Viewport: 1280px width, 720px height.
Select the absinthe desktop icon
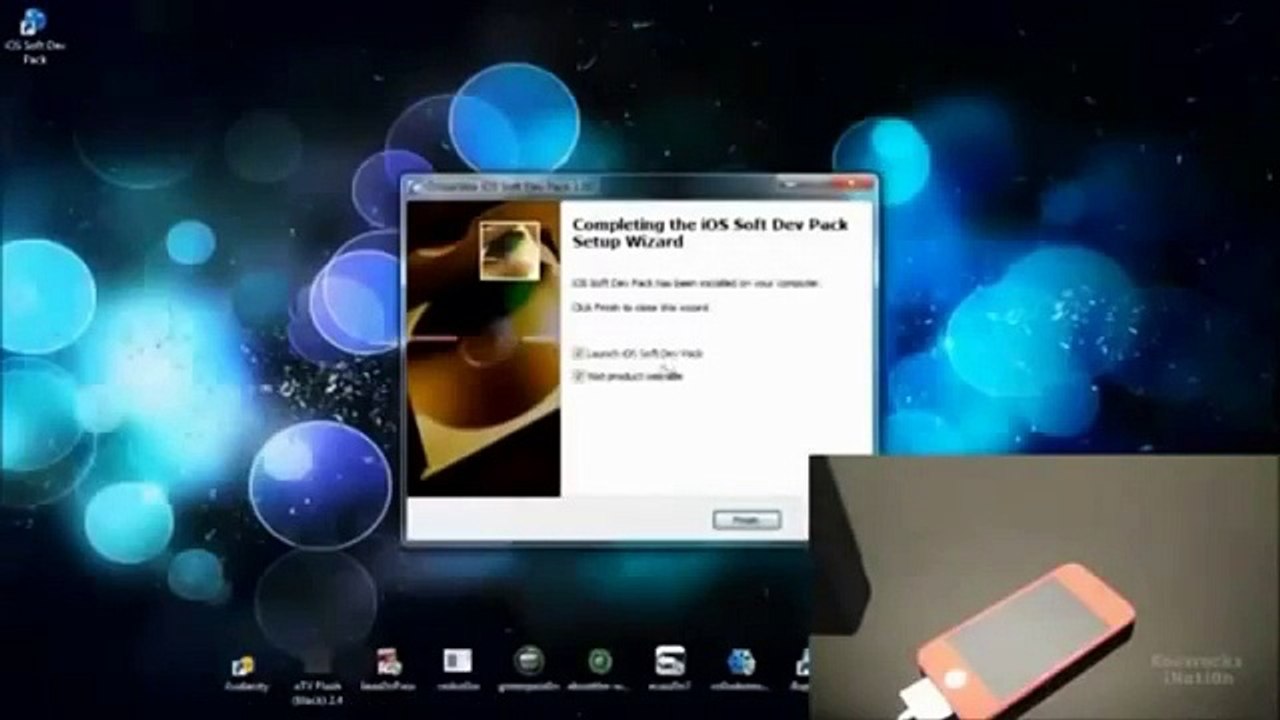coord(600,669)
